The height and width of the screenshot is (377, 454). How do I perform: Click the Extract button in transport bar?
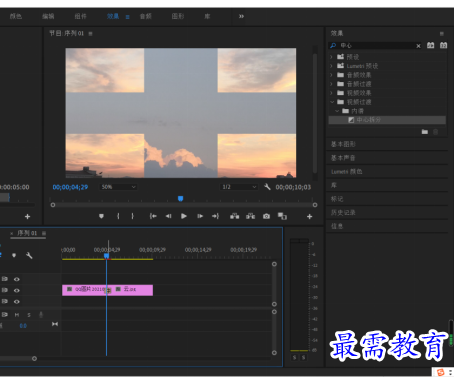tap(250, 216)
